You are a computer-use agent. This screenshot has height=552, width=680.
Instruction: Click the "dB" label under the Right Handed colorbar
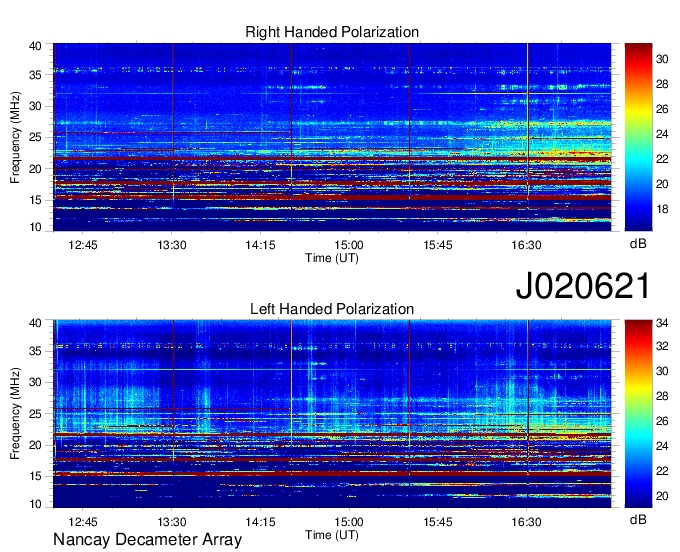click(x=638, y=244)
